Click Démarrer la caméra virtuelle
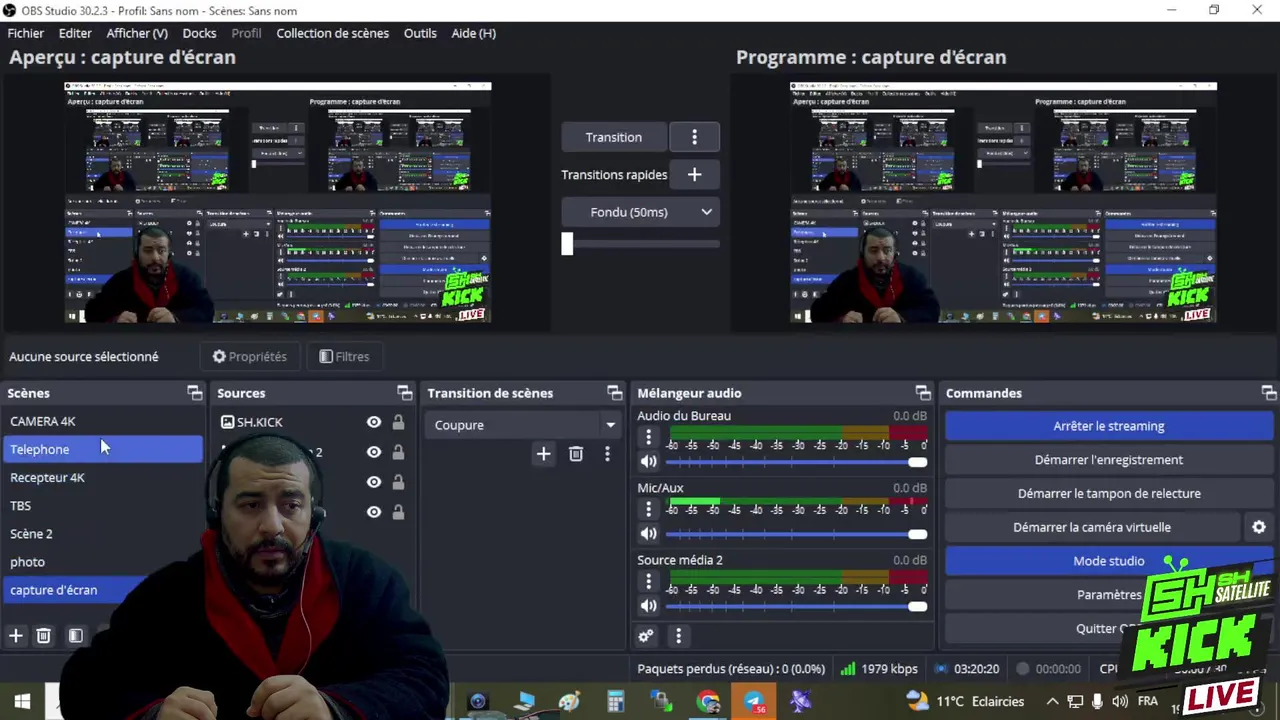1280x720 pixels. (x=1092, y=527)
